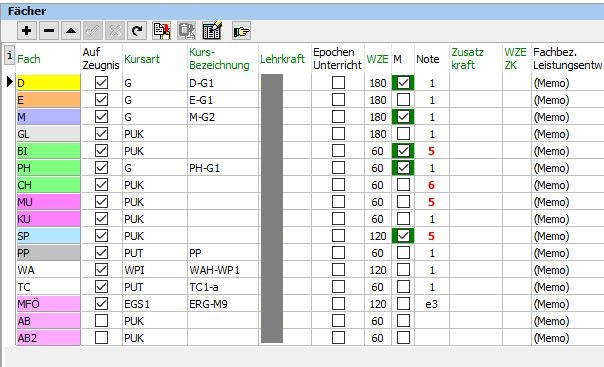Toggle M checkbox in row CH
This screenshot has width=604, height=367.
[403, 184]
